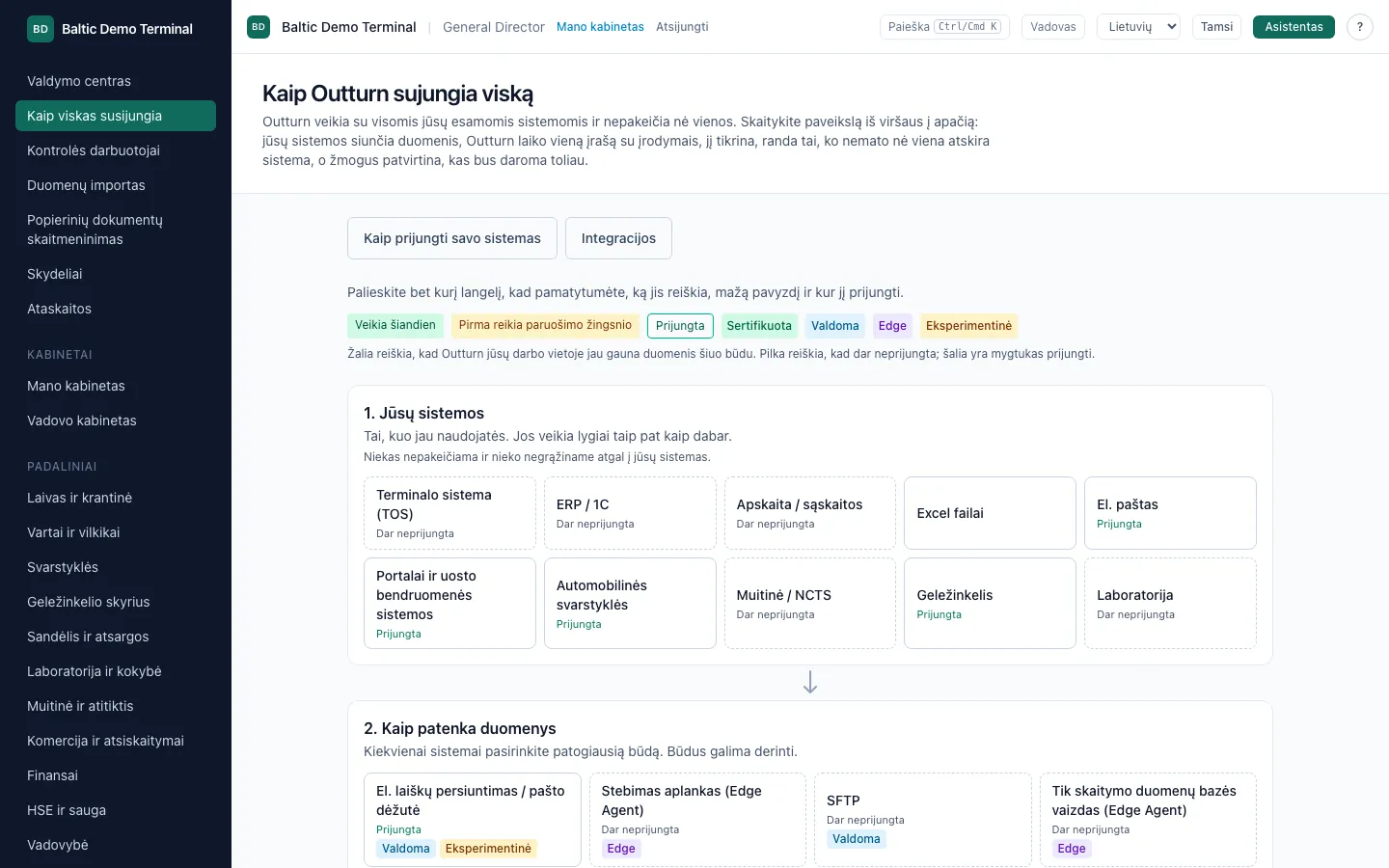Go to Valdymo centras in sidebar
Image resolution: width=1389 pixels, height=868 pixels.
pyautogui.click(x=116, y=81)
